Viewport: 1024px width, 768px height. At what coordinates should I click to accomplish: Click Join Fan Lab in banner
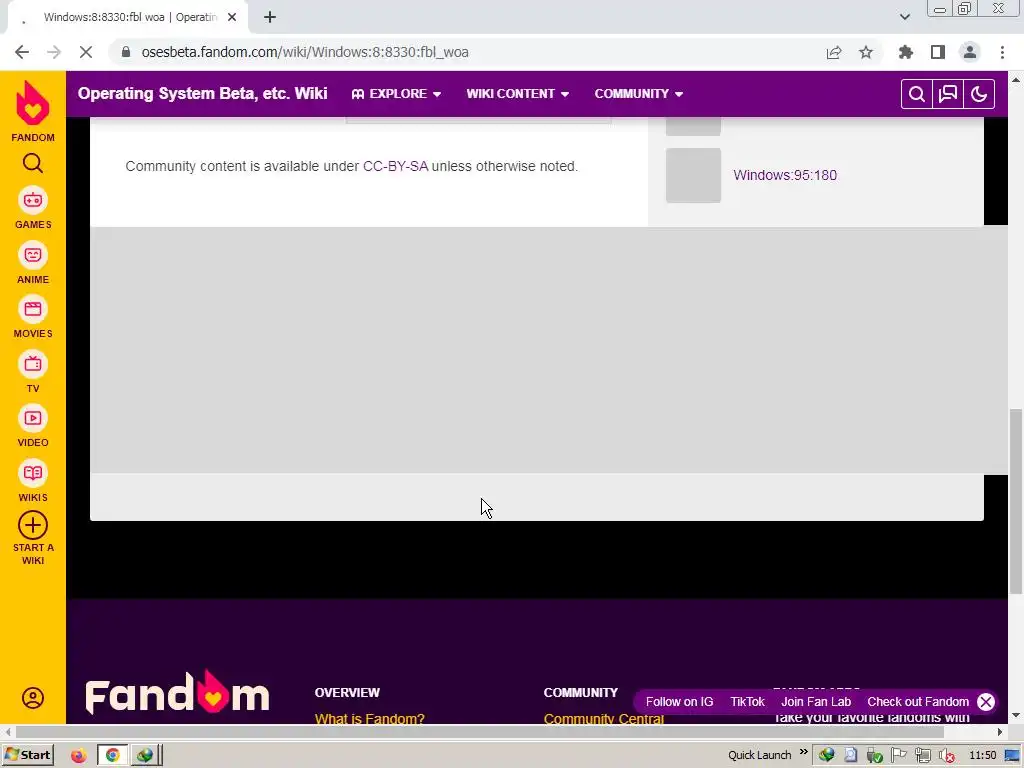pos(816,701)
